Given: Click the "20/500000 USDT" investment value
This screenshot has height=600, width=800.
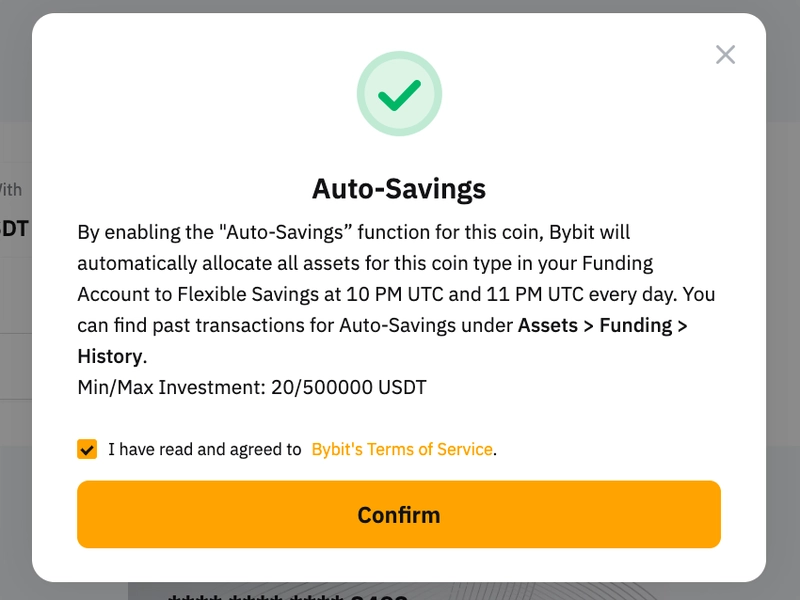Looking at the screenshot, I should 348,387.
